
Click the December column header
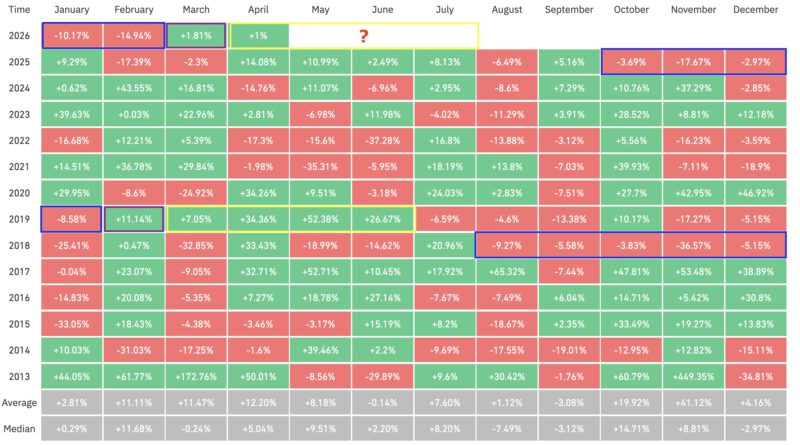point(755,10)
